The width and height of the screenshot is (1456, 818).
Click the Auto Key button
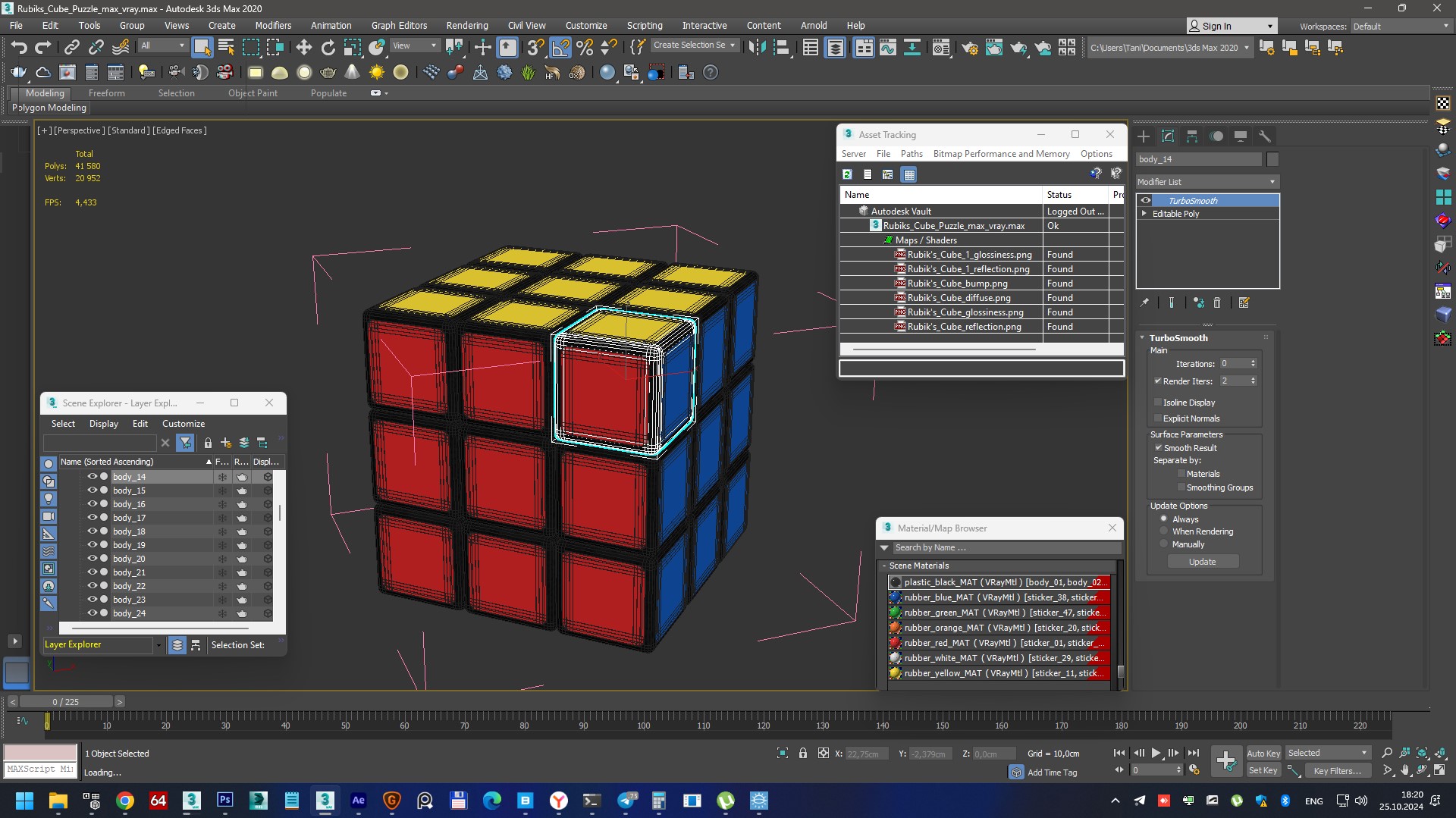[1263, 753]
